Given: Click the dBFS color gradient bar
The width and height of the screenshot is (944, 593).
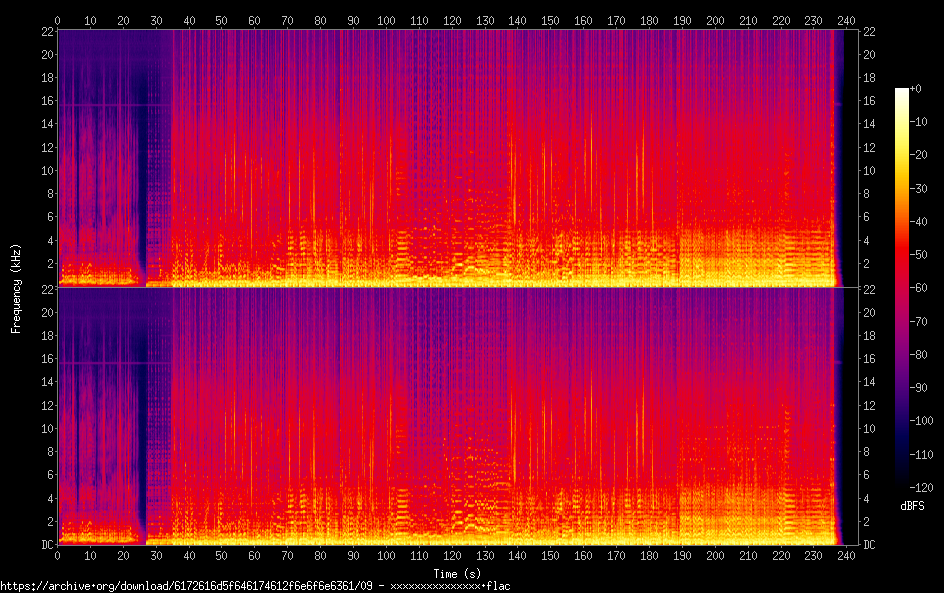Looking at the screenshot, I should tap(902, 290).
